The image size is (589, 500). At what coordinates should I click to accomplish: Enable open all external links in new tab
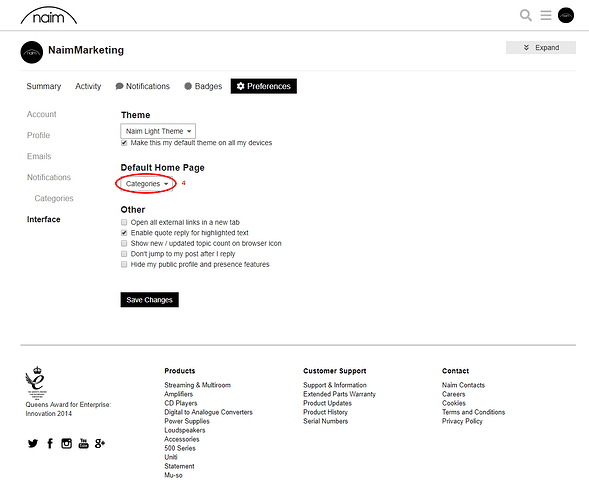tap(124, 222)
